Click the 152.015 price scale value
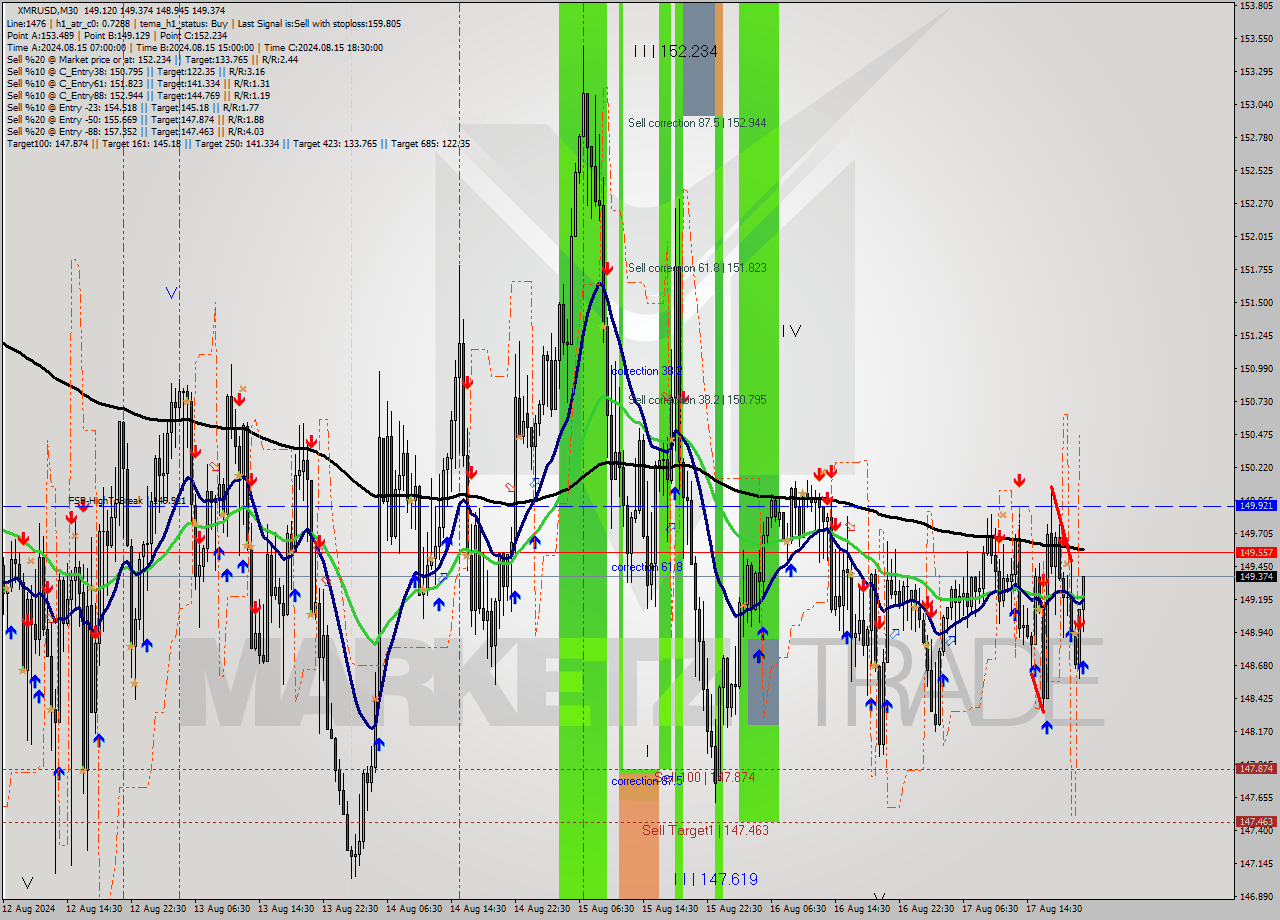The image size is (1280, 920). 1256,236
